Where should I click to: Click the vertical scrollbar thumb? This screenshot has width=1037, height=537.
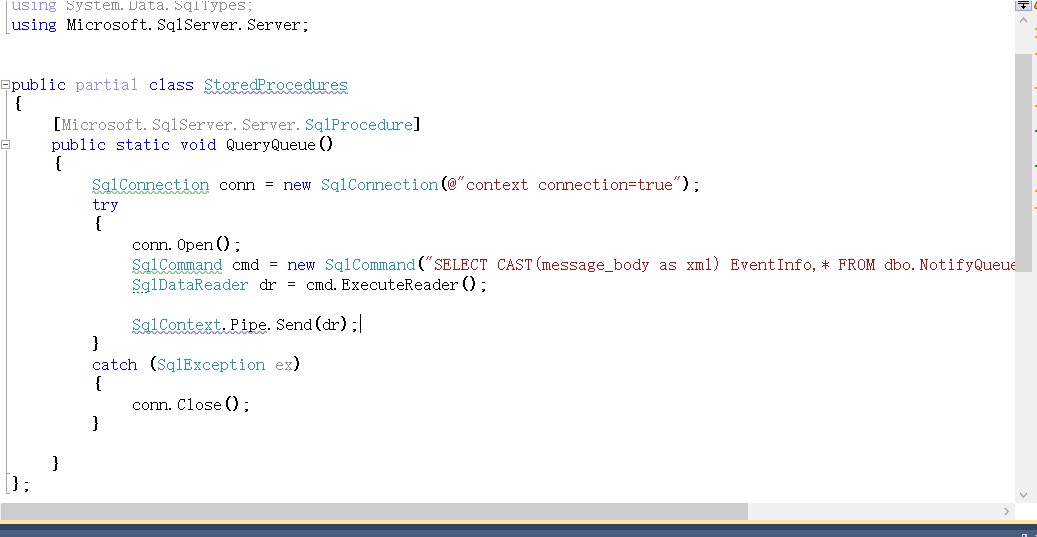pos(1022,163)
